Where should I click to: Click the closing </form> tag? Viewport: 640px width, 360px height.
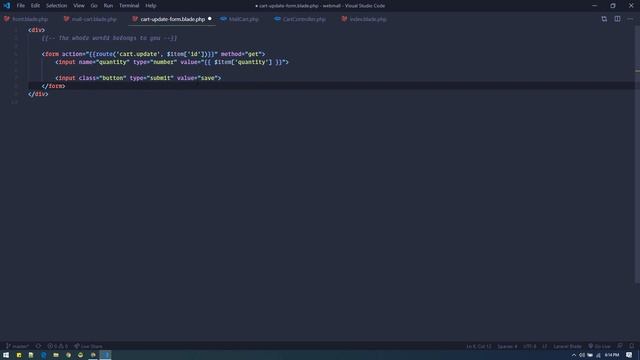[53, 86]
